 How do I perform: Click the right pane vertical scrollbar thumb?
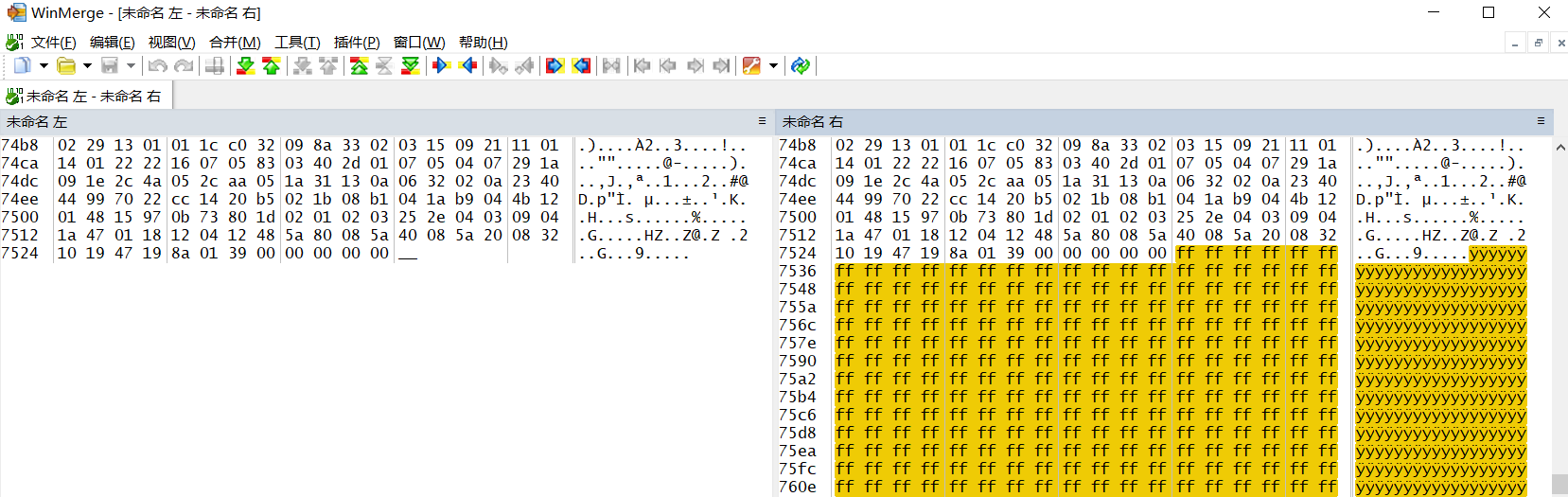tap(1559, 484)
